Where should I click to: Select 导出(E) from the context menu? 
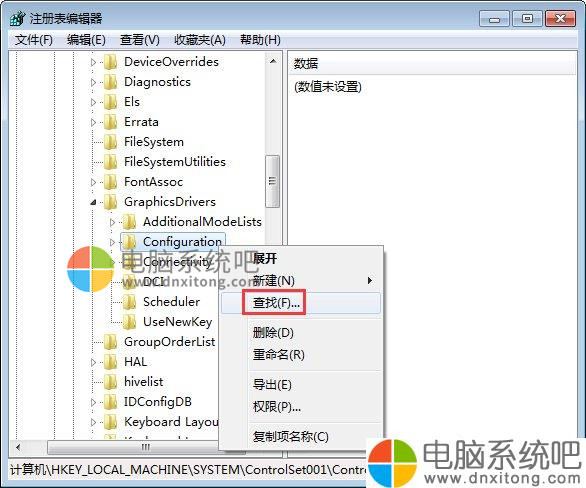pyautogui.click(x=272, y=384)
